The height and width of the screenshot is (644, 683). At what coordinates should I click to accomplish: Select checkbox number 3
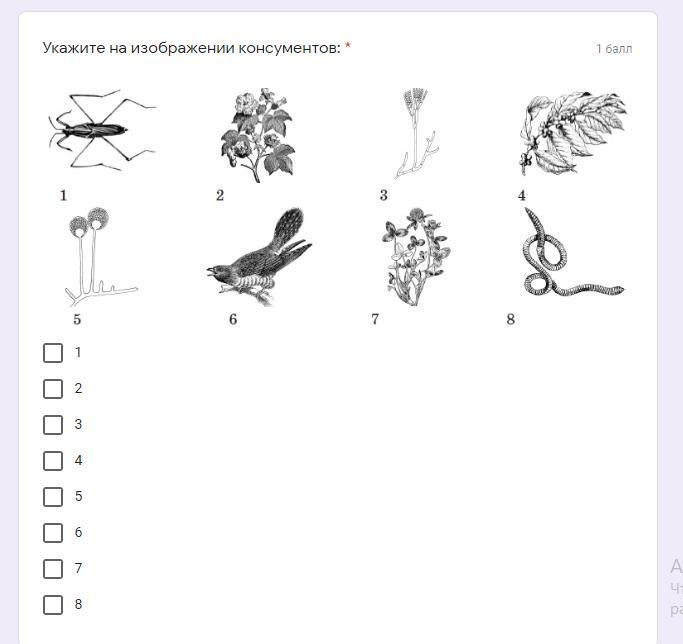[x=53, y=425]
